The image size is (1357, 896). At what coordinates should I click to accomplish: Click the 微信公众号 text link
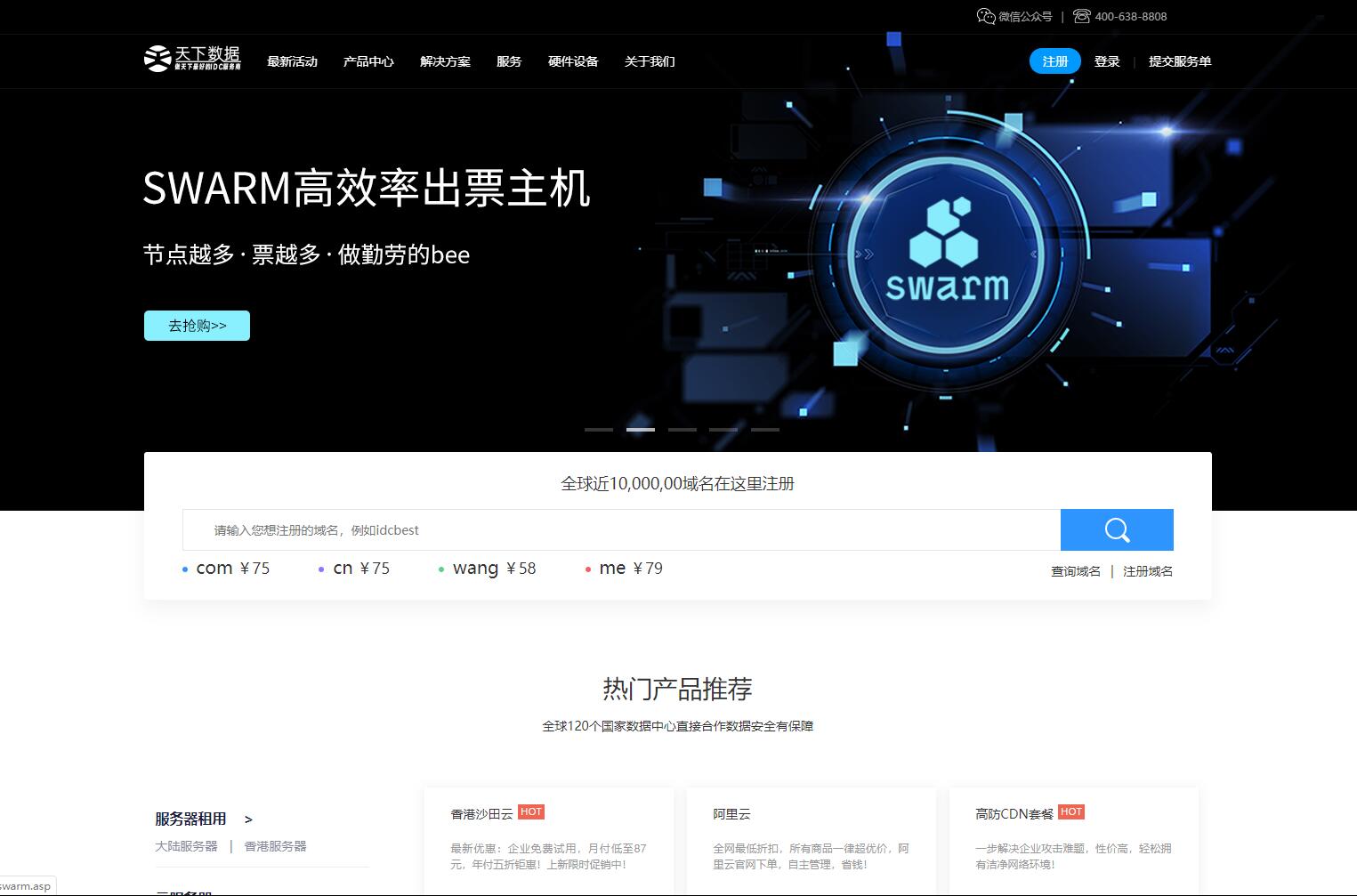click(x=1025, y=16)
